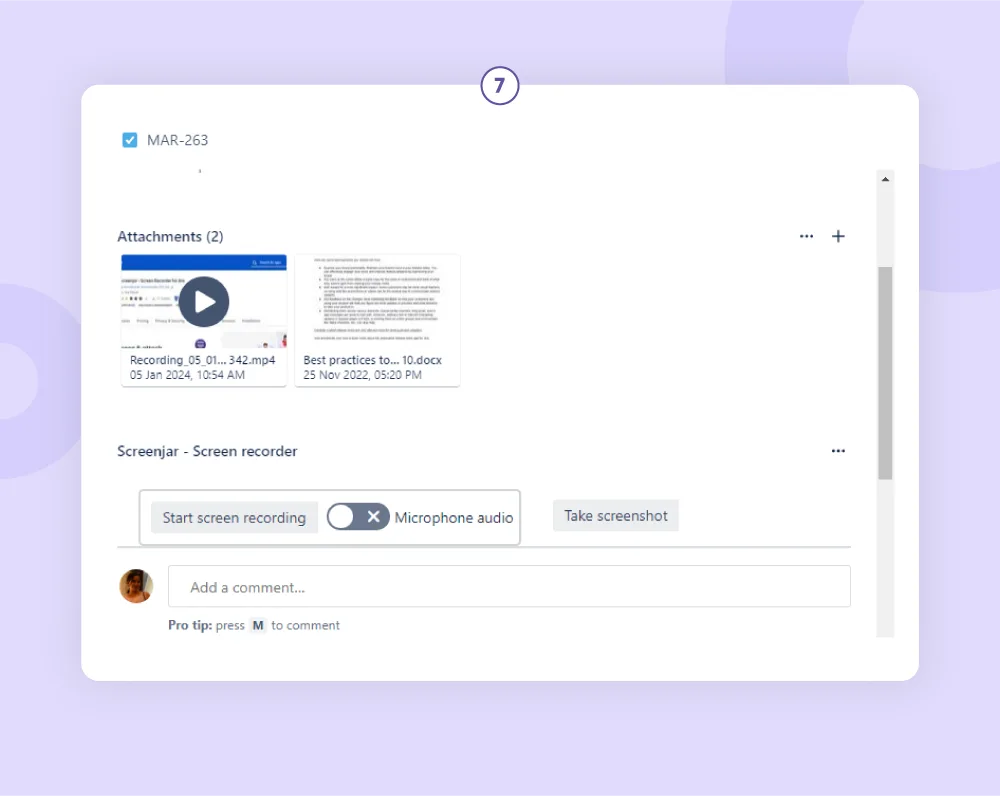
Task: Start screen recording
Action: coord(234,517)
